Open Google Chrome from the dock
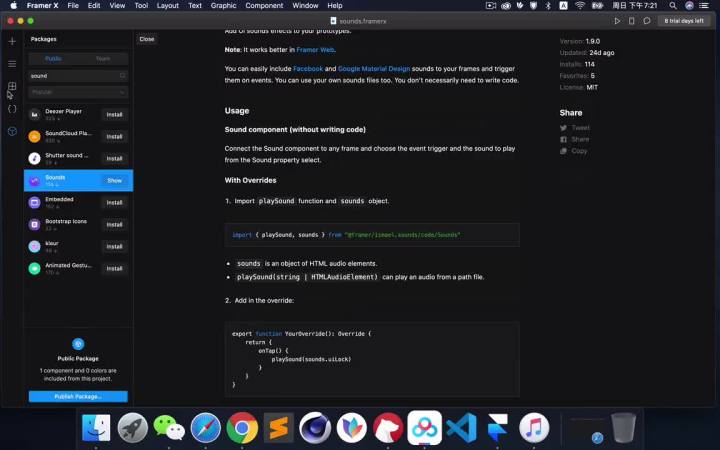This screenshot has width=720, height=450. pyautogui.click(x=242, y=428)
